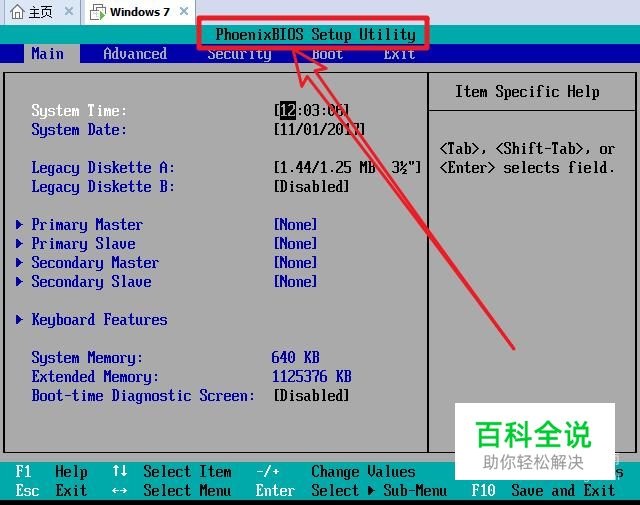Viewport: 640px width, 505px height.
Task: Change the Legacy Diskette B Disabled value
Action: 311,187
